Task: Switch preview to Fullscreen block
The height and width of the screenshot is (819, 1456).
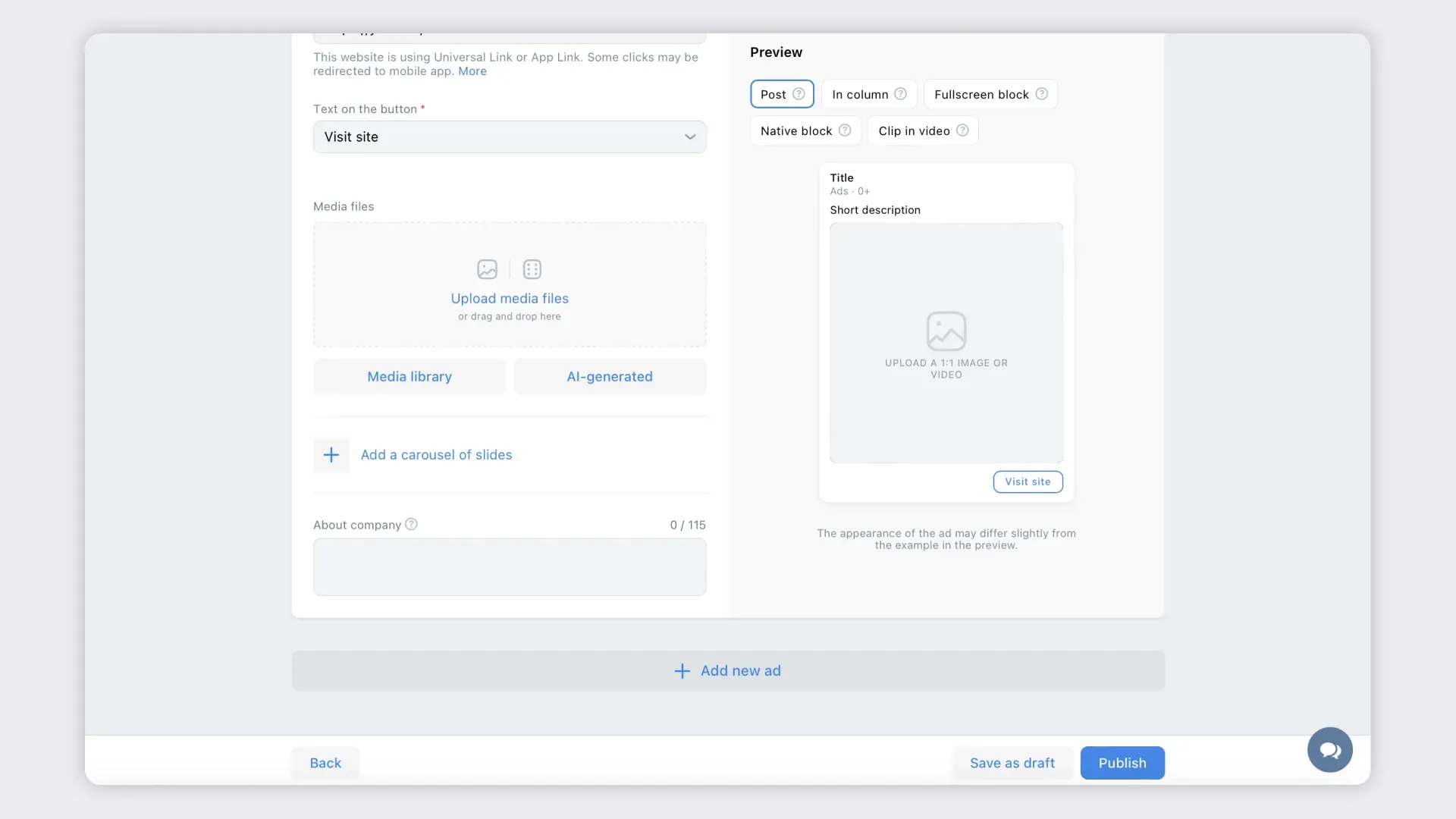Action: point(981,94)
